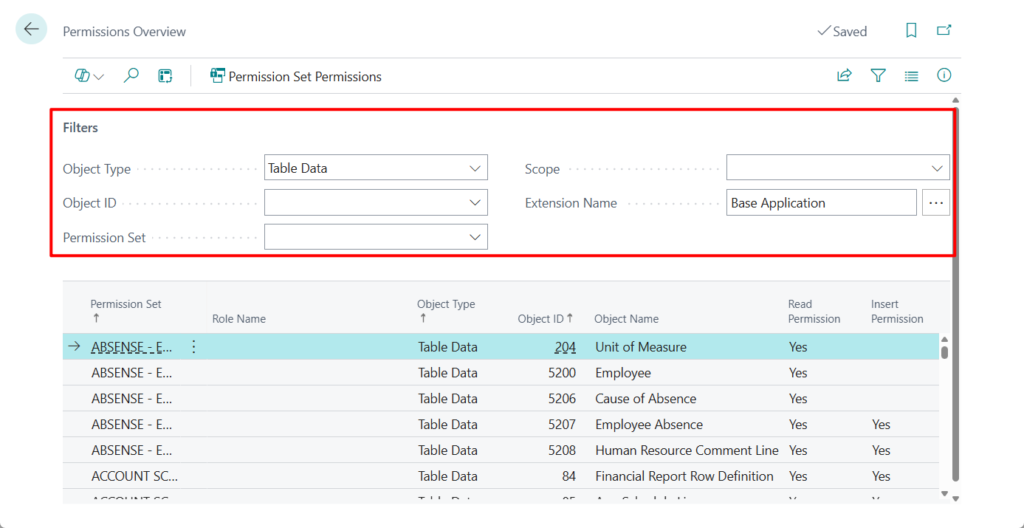Screen dimensions: 1024x528
Task: Expand the Object Type dropdown
Action: click(x=475, y=169)
